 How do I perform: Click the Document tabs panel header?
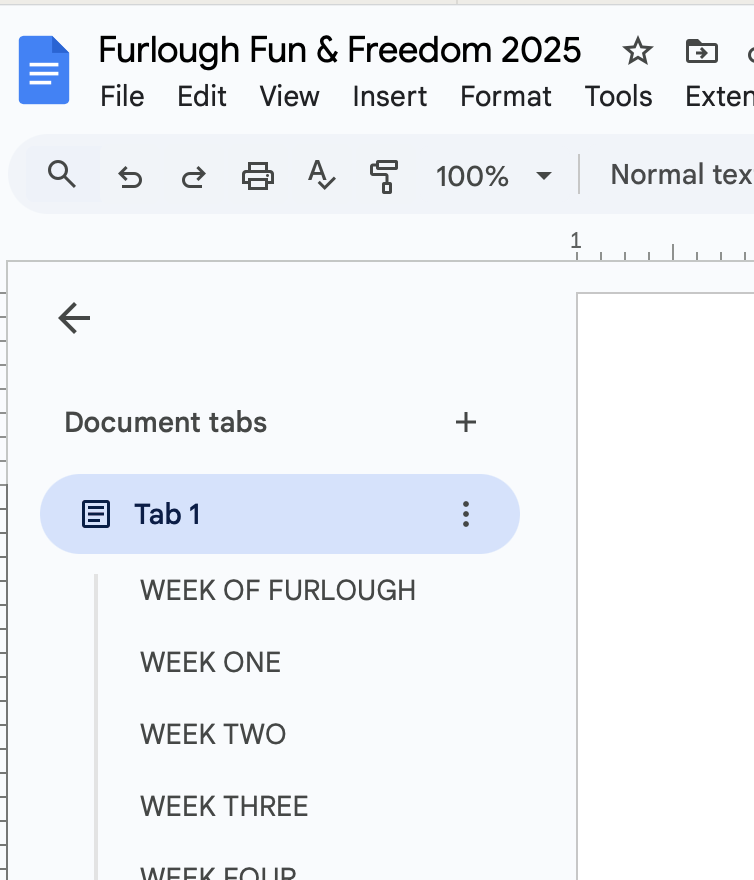[x=166, y=422]
